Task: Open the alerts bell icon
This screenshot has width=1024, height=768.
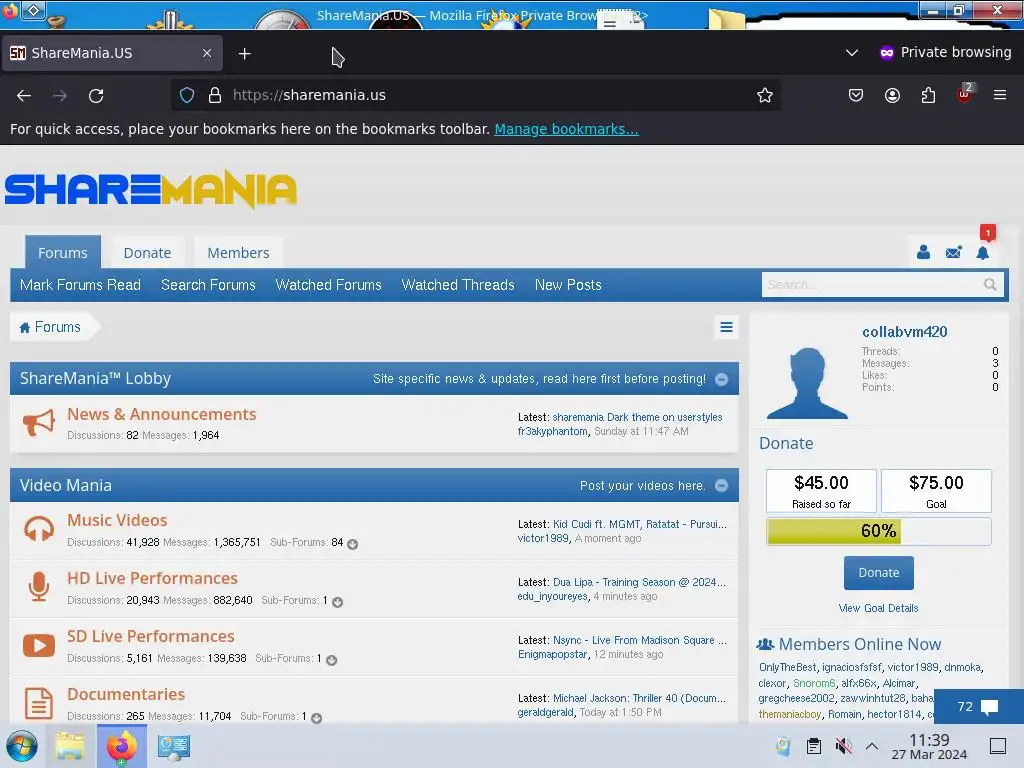Action: [x=983, y=252]
